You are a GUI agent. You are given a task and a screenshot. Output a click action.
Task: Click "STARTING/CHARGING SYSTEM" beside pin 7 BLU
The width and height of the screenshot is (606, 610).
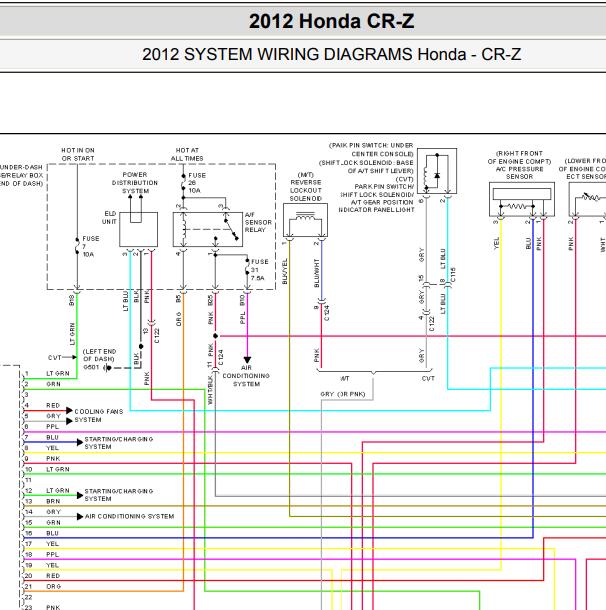(119, 443)
